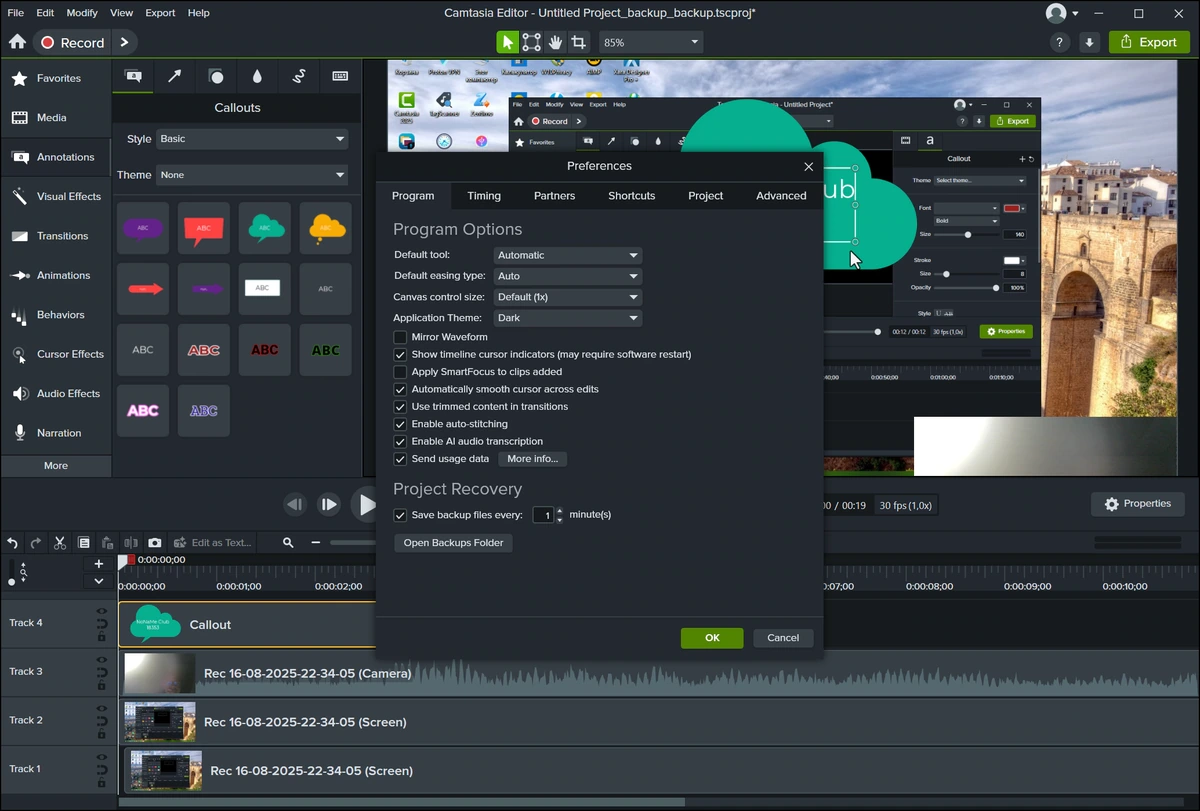The image size is (1200, 811).
Task: Add a new track with plus
Action: (98, 564)
